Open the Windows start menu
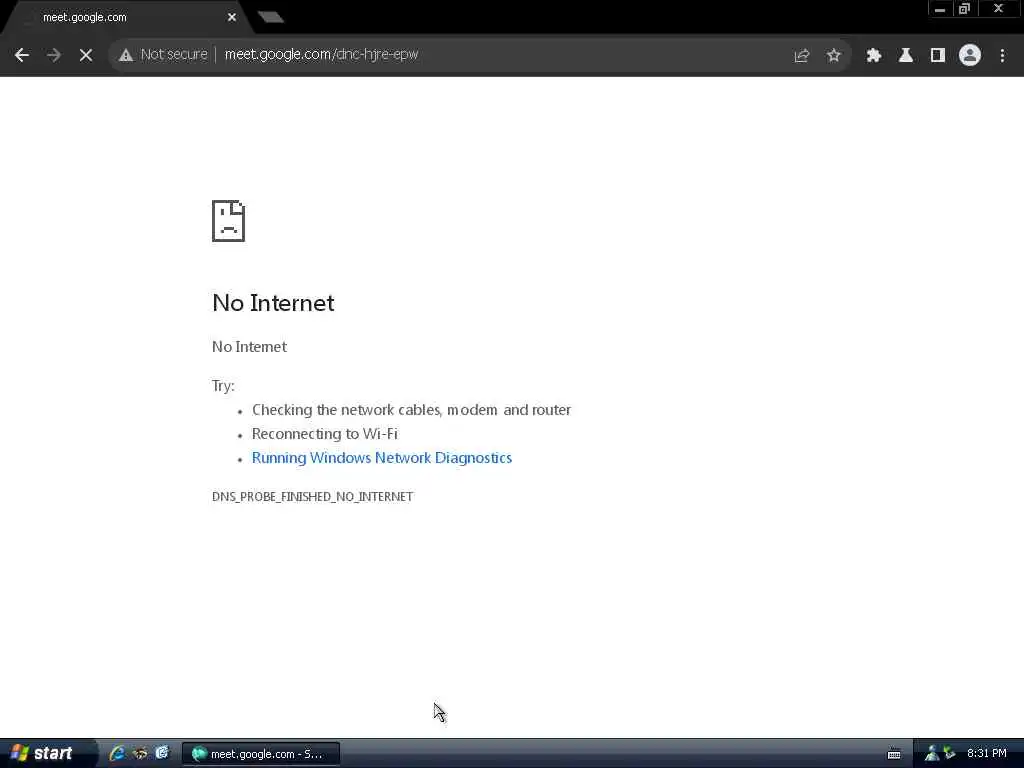This screenshot has width=1024, height=768. pyautogui.click(x=46, y=754)
